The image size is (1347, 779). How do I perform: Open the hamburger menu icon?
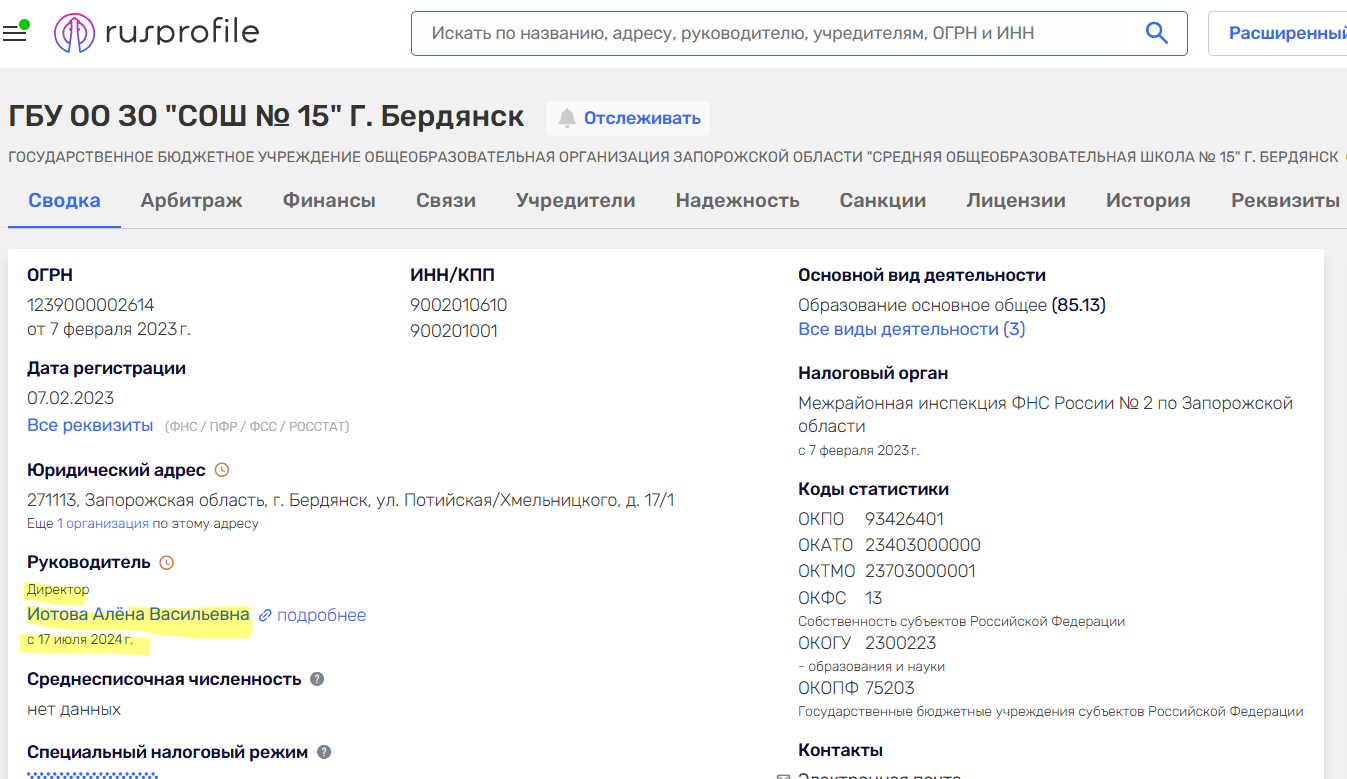(x=14, y=34)
